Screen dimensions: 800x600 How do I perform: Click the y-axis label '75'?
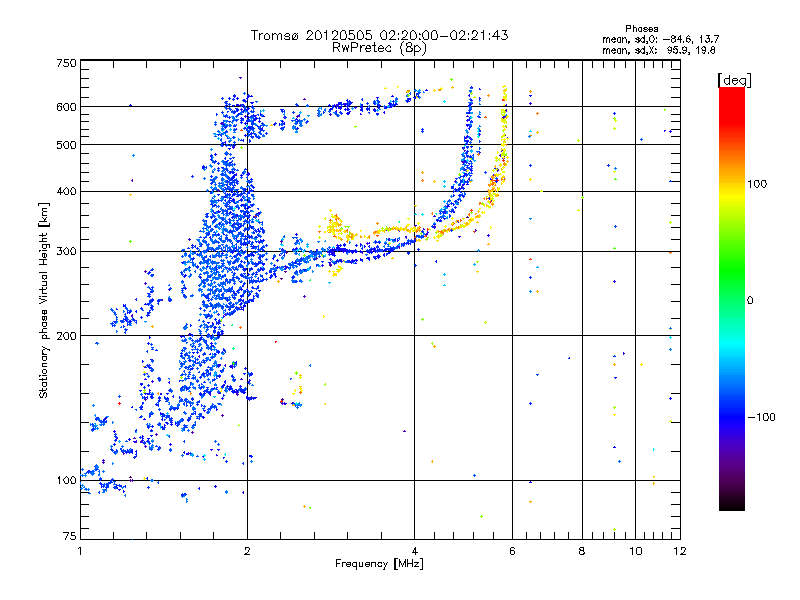70,536
